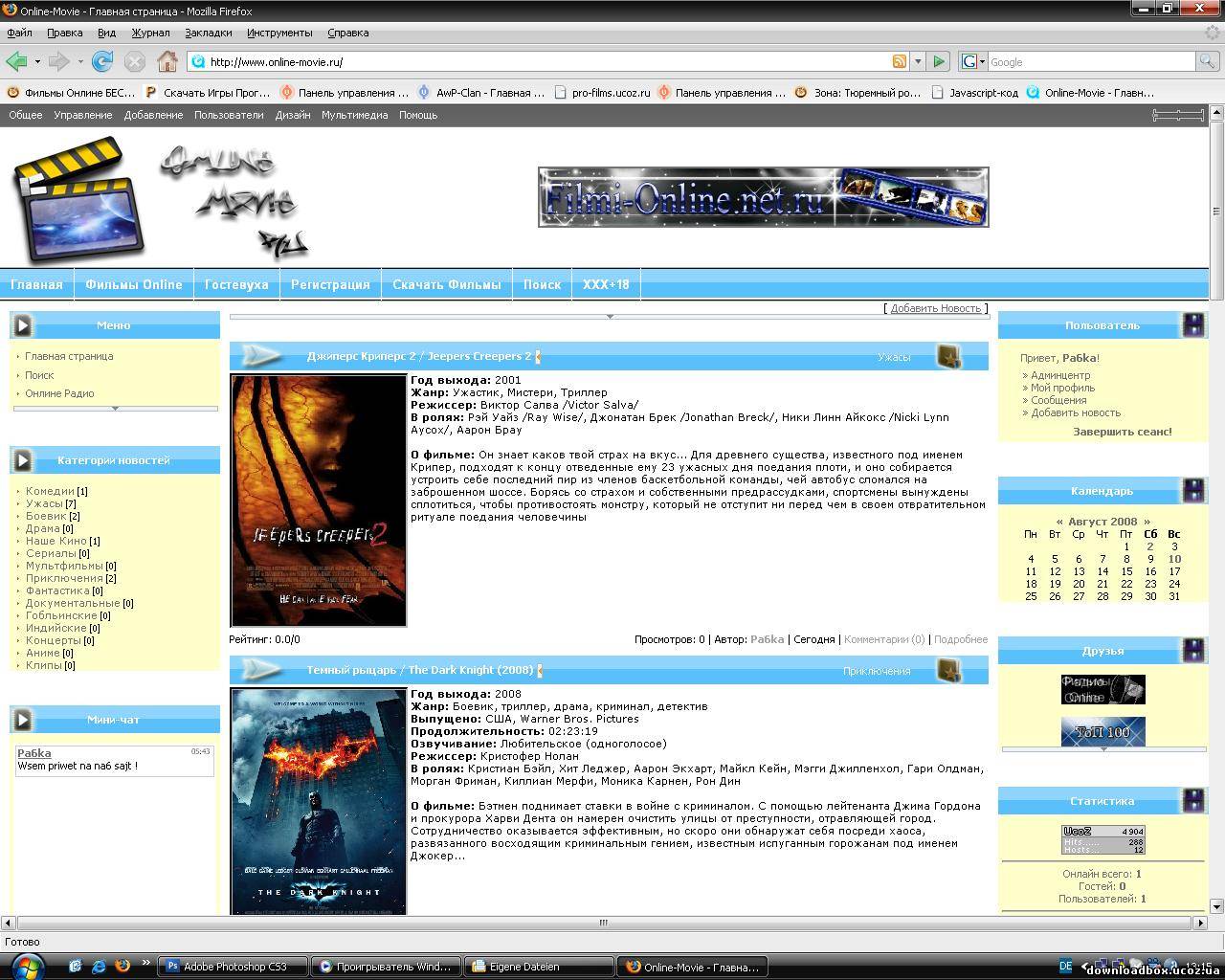This screenshot has width=1225, height=980.
Task: Click the search magnifier icon
Action: [x=1210, y=61]
